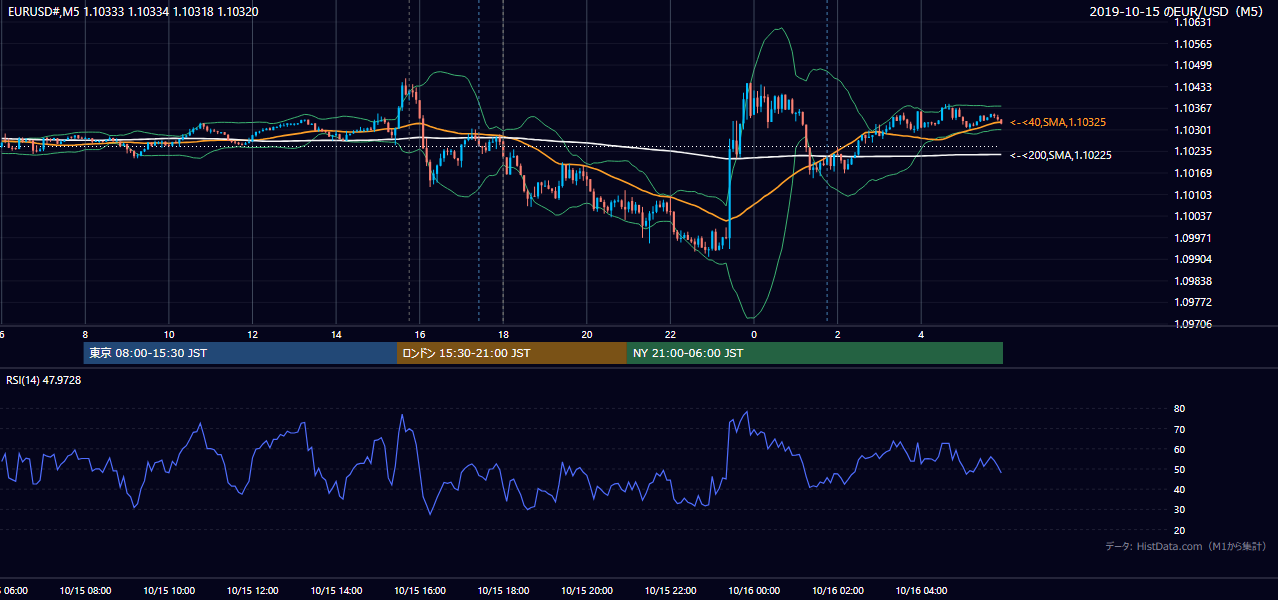Click the 10/15 12:00 time label
Image resolution: width=1278 pixels, height=600 pixels.
[252, 591]
